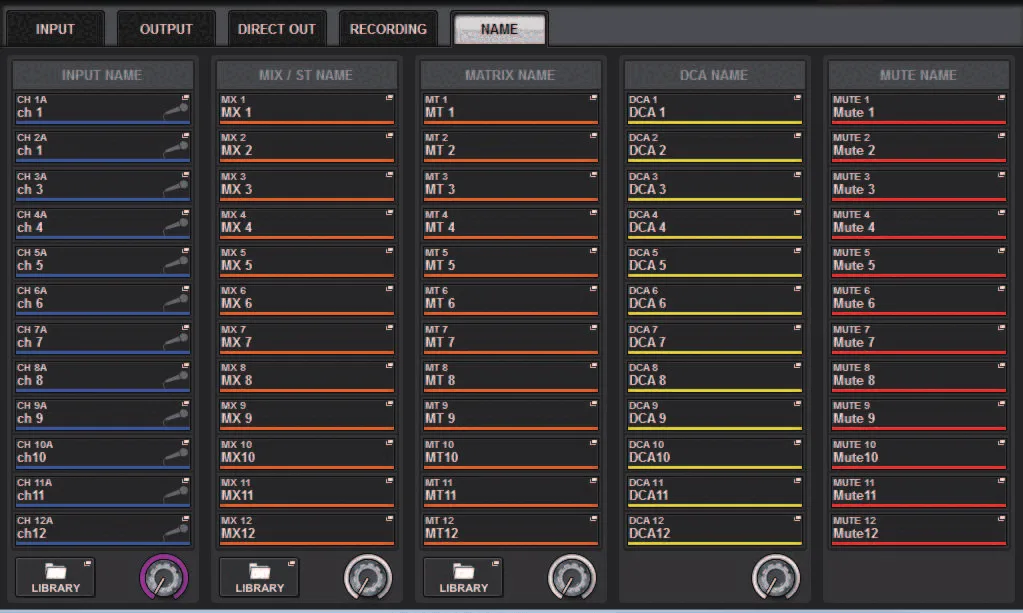
Task: Open MATRIX NAME library folder
Action: pyautogui.click(x=464, y=577)
